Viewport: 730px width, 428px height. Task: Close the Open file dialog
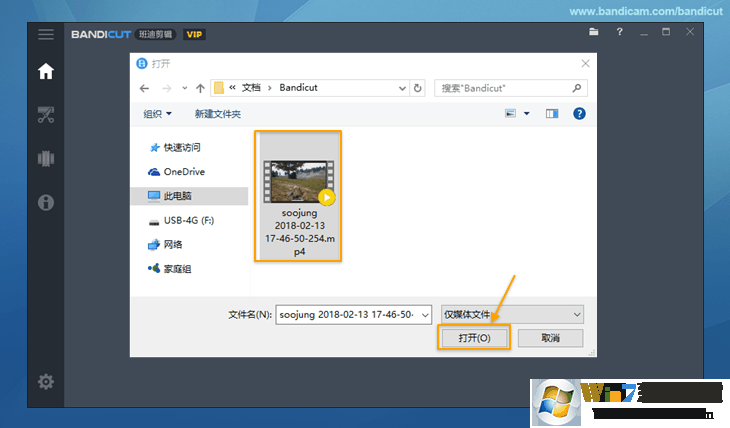585,64
